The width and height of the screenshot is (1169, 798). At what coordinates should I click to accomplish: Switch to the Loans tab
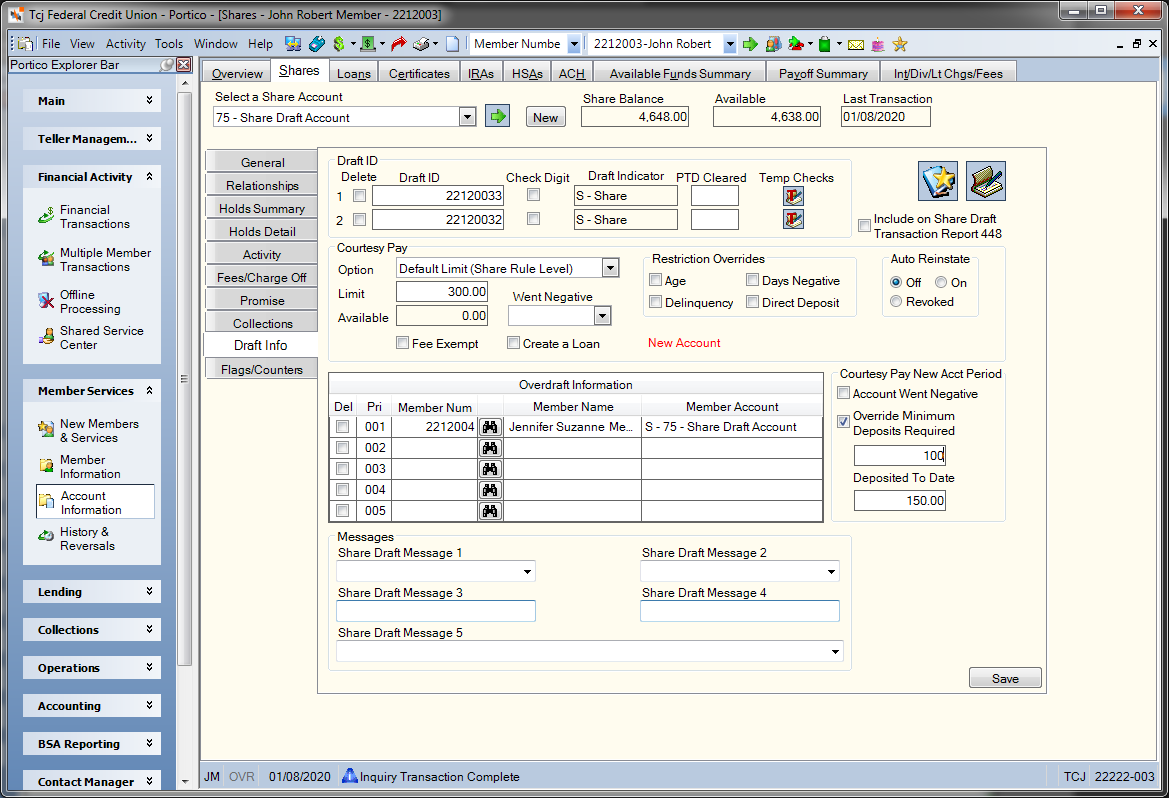pyautogui.click(x=353, y=73)
